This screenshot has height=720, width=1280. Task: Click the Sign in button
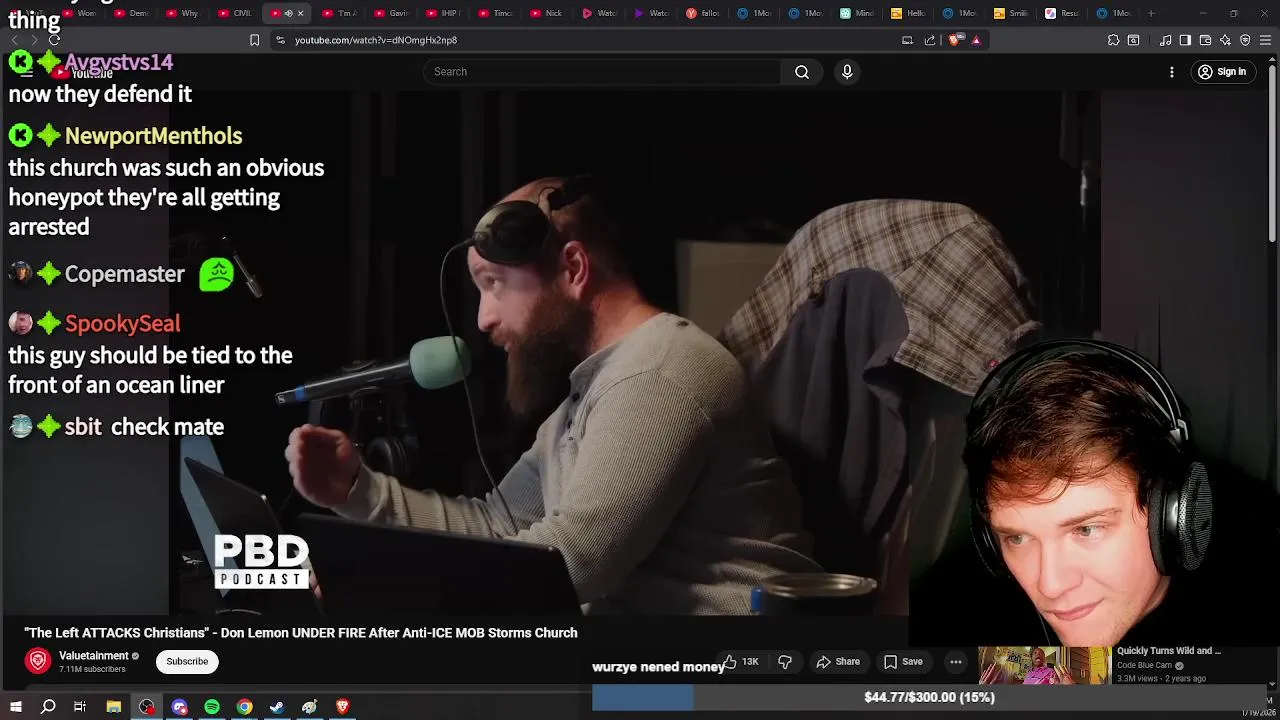[x=1222, y=72]
